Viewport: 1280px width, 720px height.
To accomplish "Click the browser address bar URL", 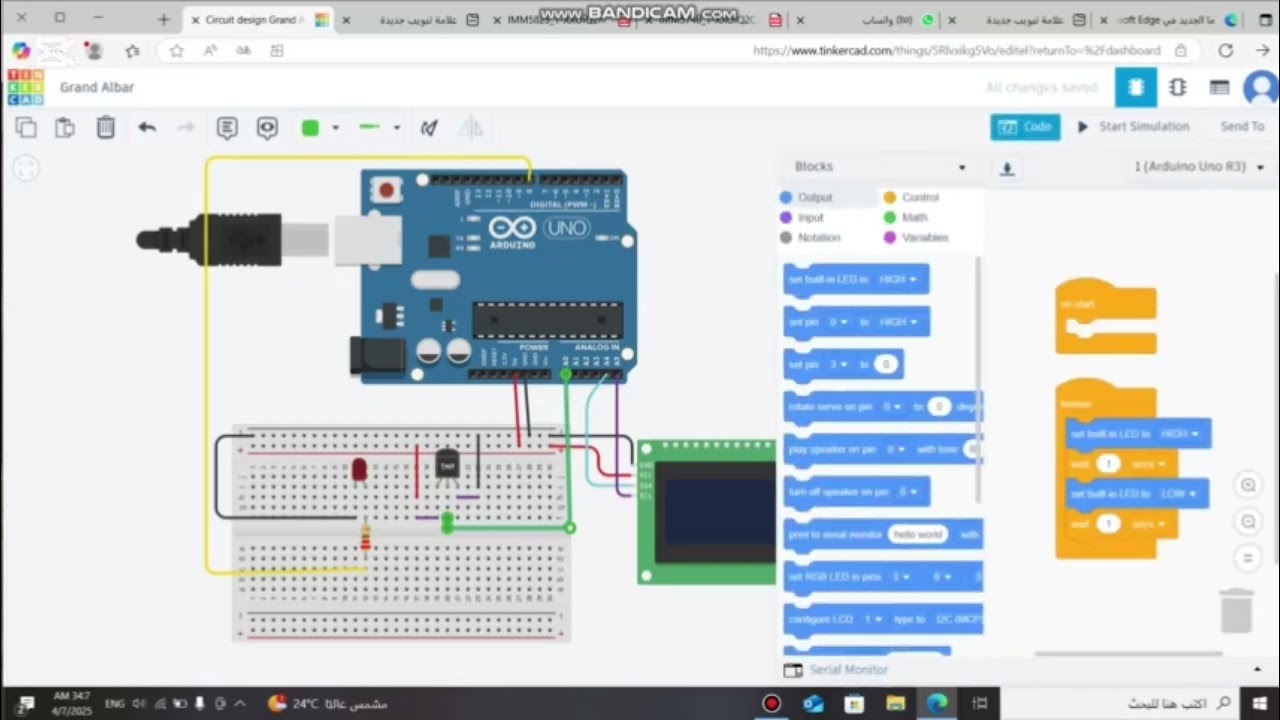I will click(x=956, y=50).
